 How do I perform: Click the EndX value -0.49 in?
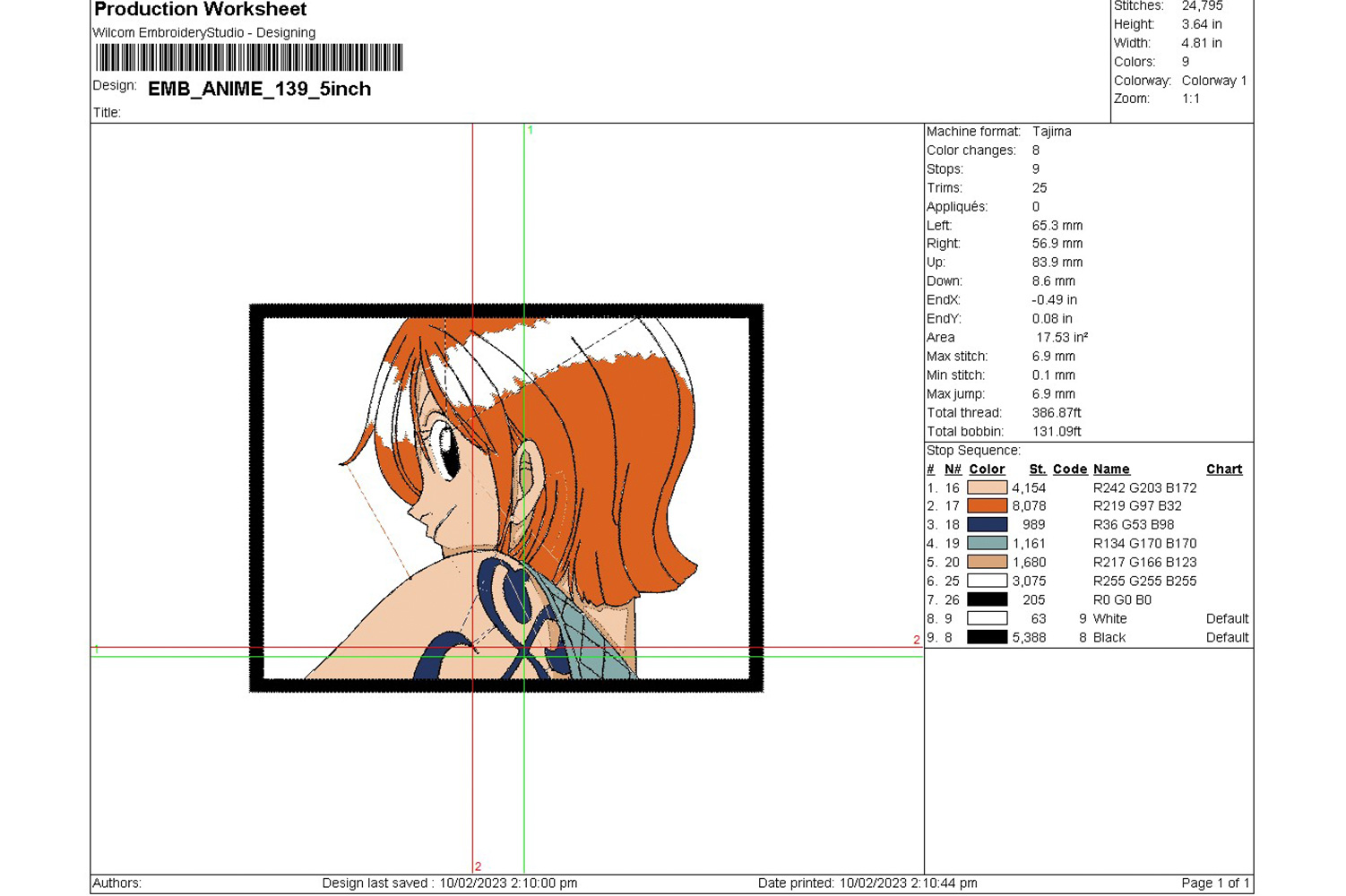(x=1055, y=300)
